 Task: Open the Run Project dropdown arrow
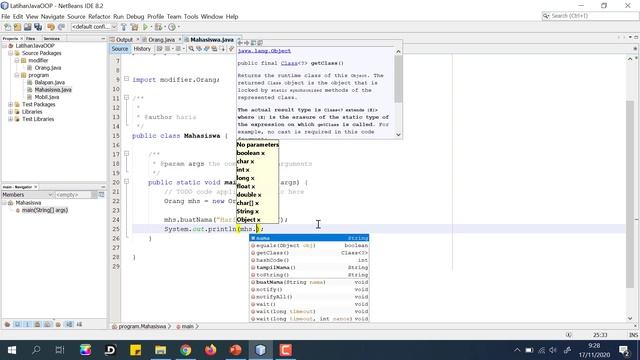[x=151, y=27]
